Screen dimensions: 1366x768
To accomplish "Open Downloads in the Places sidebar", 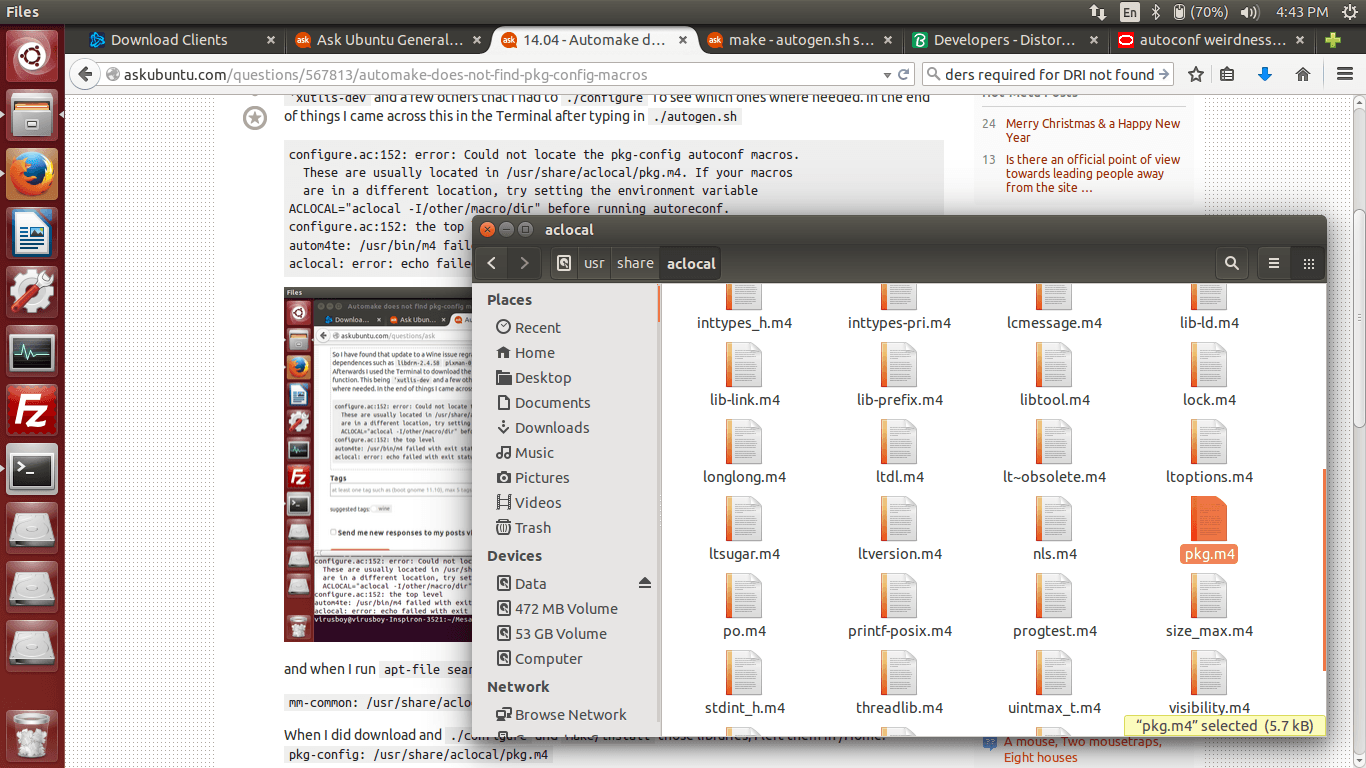I will coord(551,427).
